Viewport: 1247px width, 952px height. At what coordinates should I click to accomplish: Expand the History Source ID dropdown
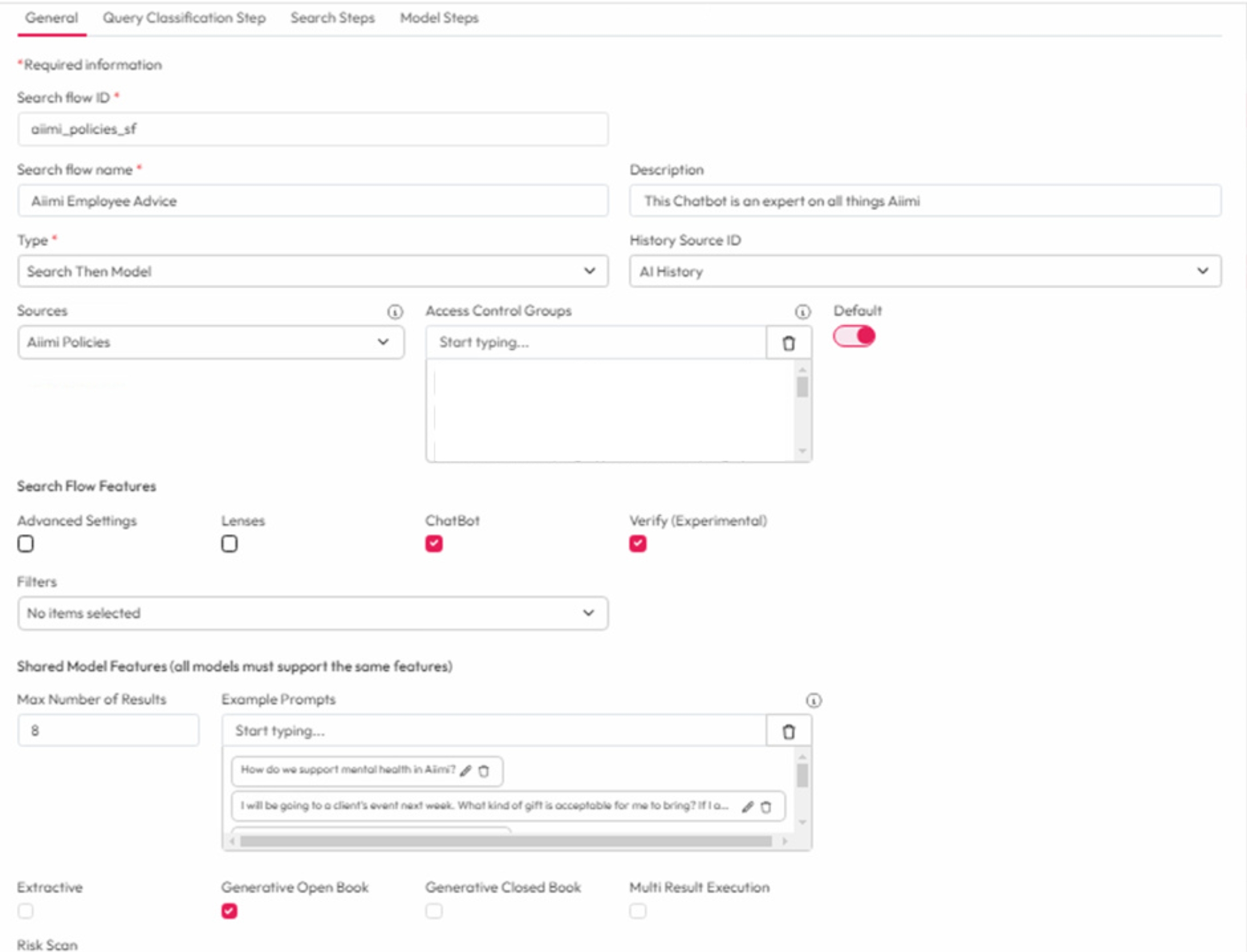coord(924,271)
